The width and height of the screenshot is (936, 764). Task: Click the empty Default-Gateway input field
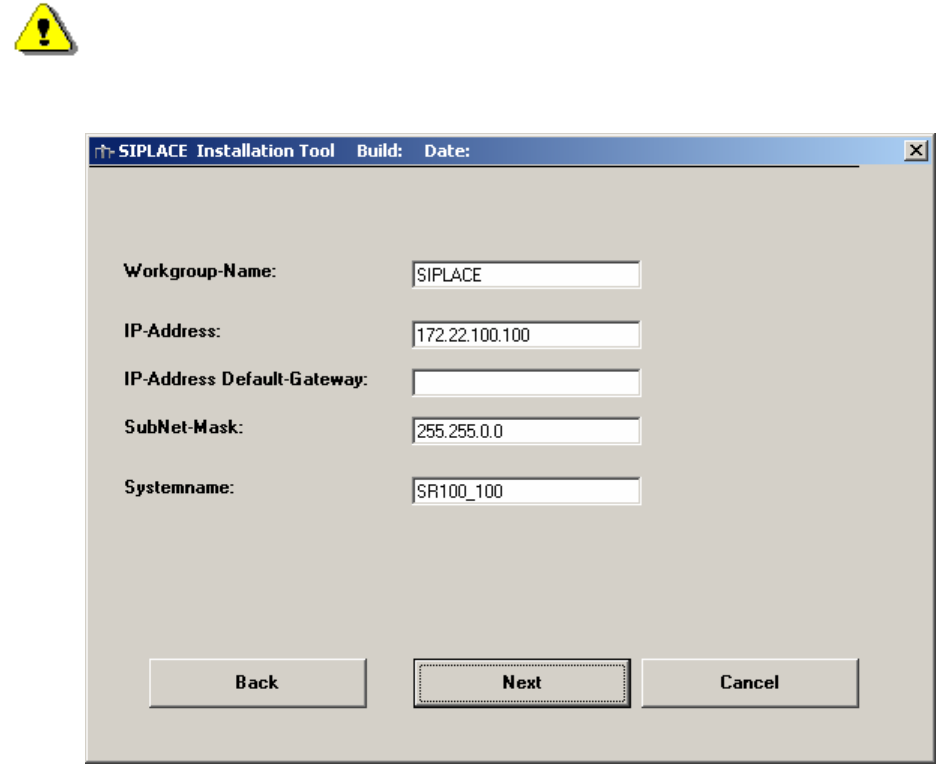pyautogui.click(x=526, y=383)
